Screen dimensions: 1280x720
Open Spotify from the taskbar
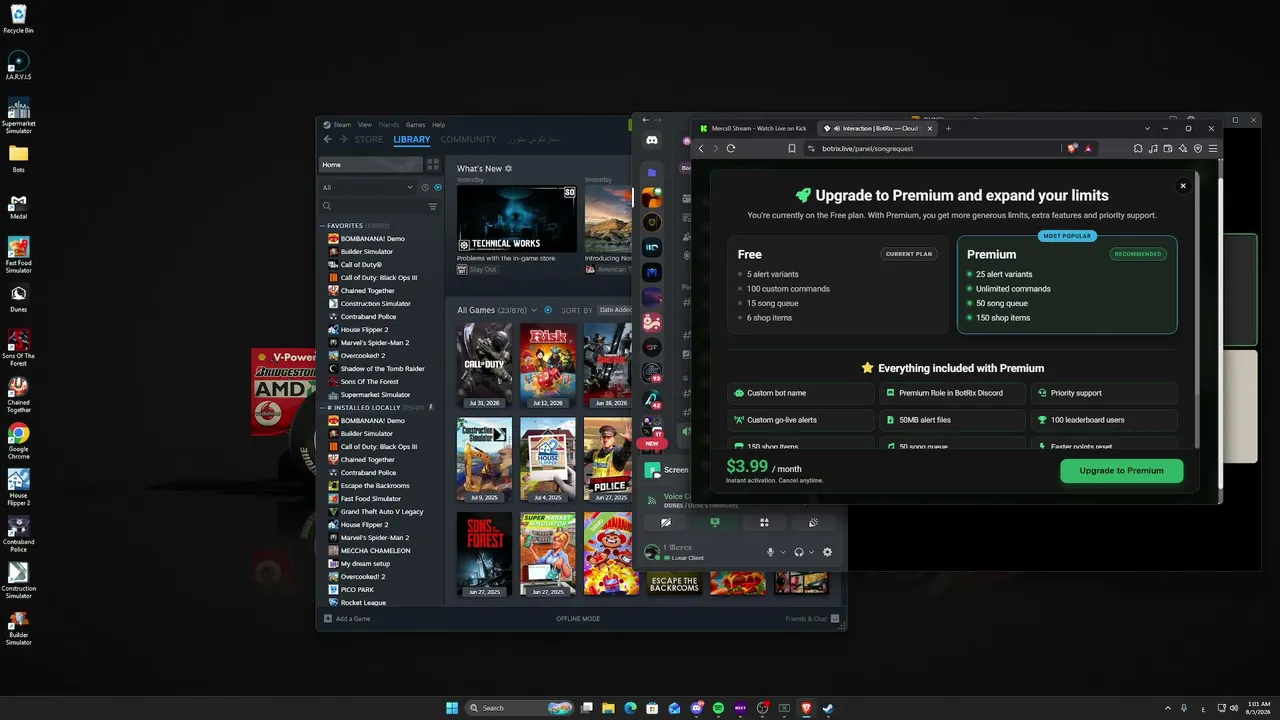718,708
